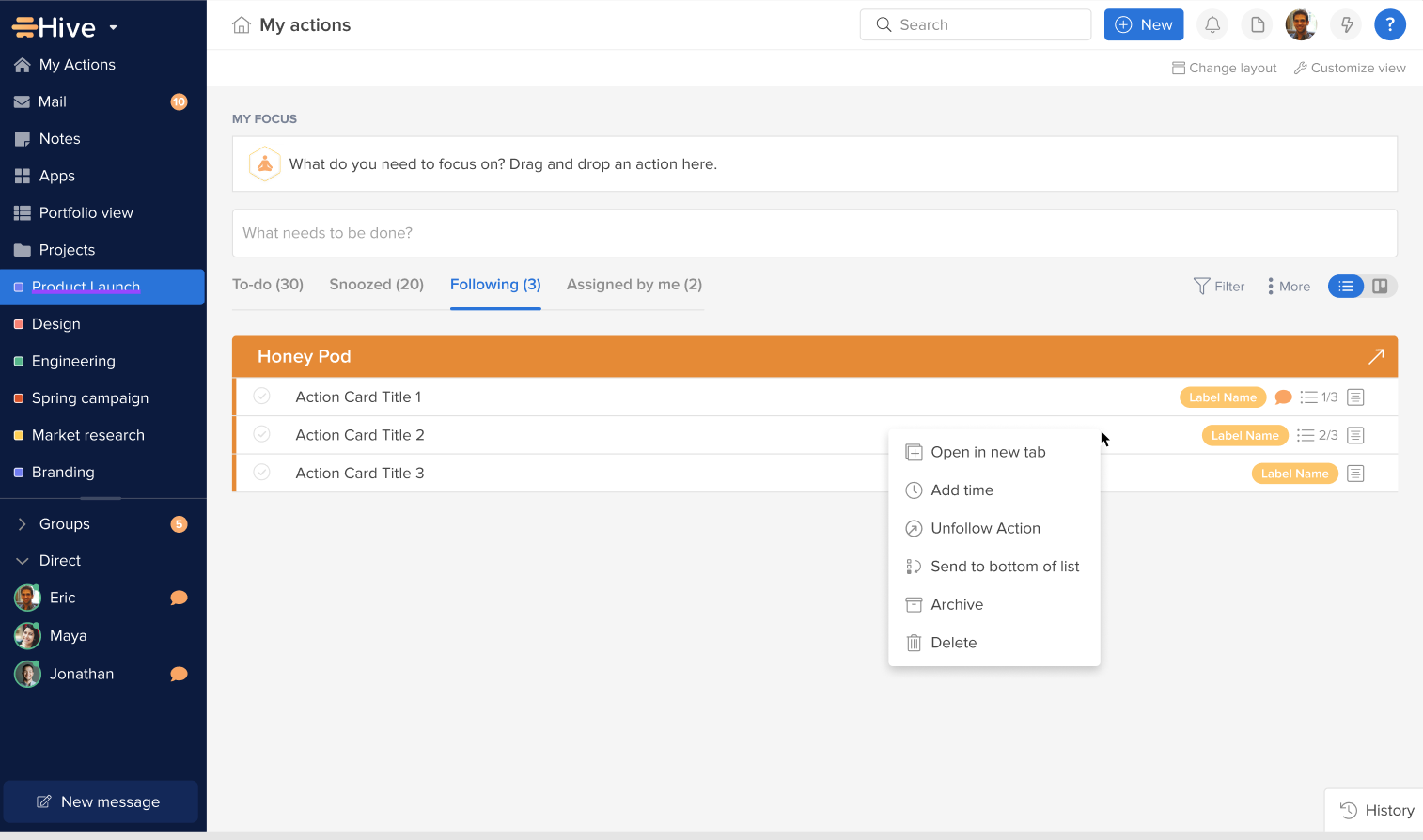1423x840 pixels.
Task: Click the Groups badge showing 5
Action: (x=179, y=524)
